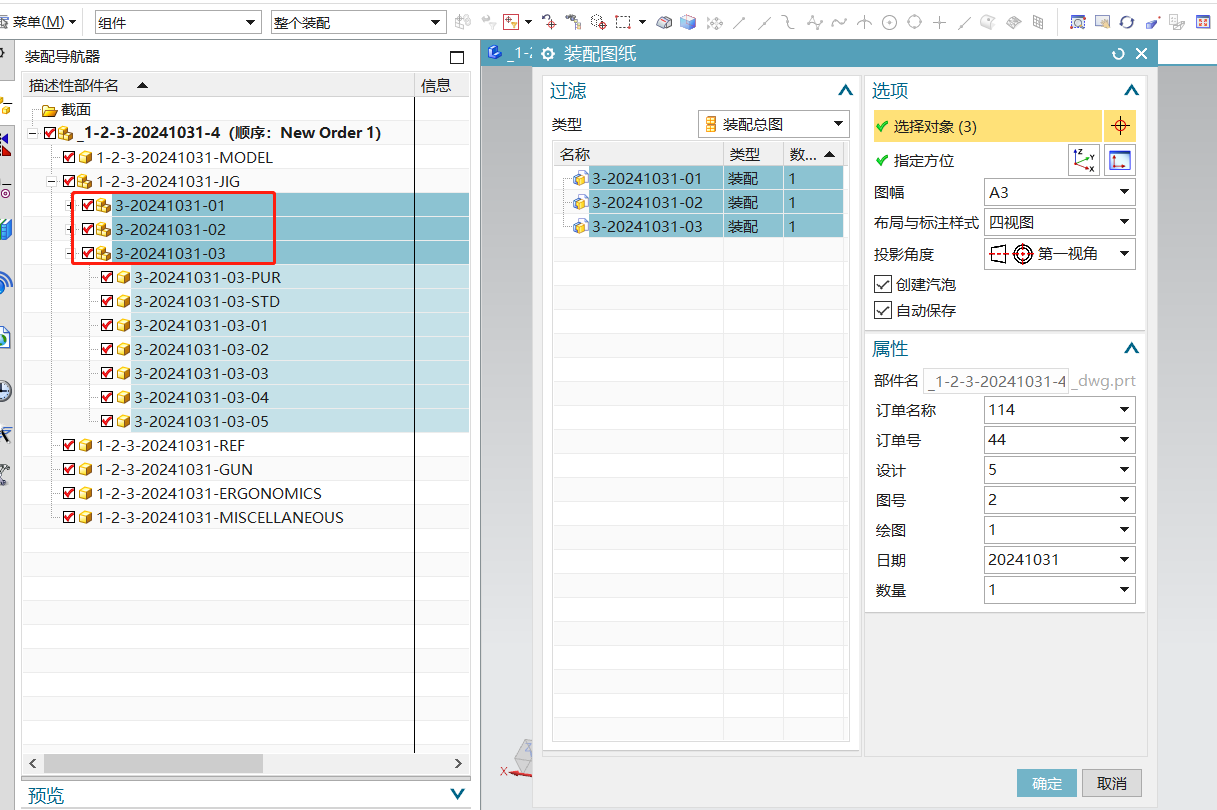Open the 投影角度 第一视角 dropdown
Image resolution: width=1217 pixels, height=810 pixels.
[x=1060, y=254]
